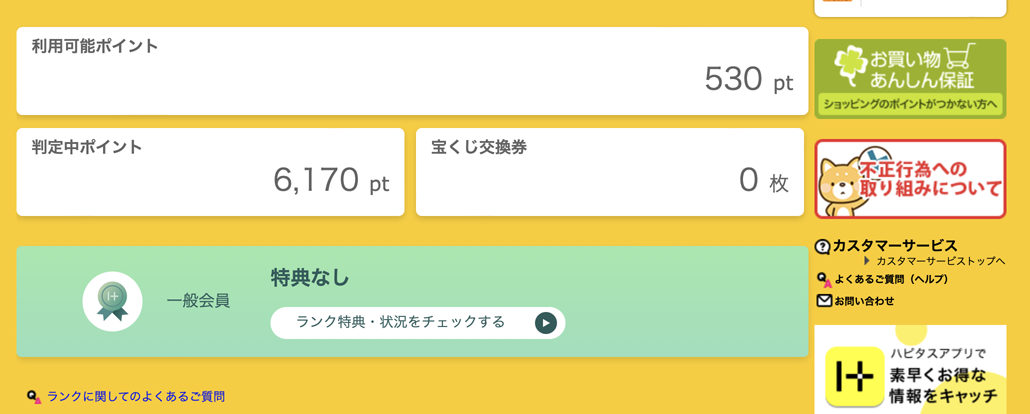Open 不正行為への取り組みについて banner
1030x414 pixels.
click(x=910, y=179)
